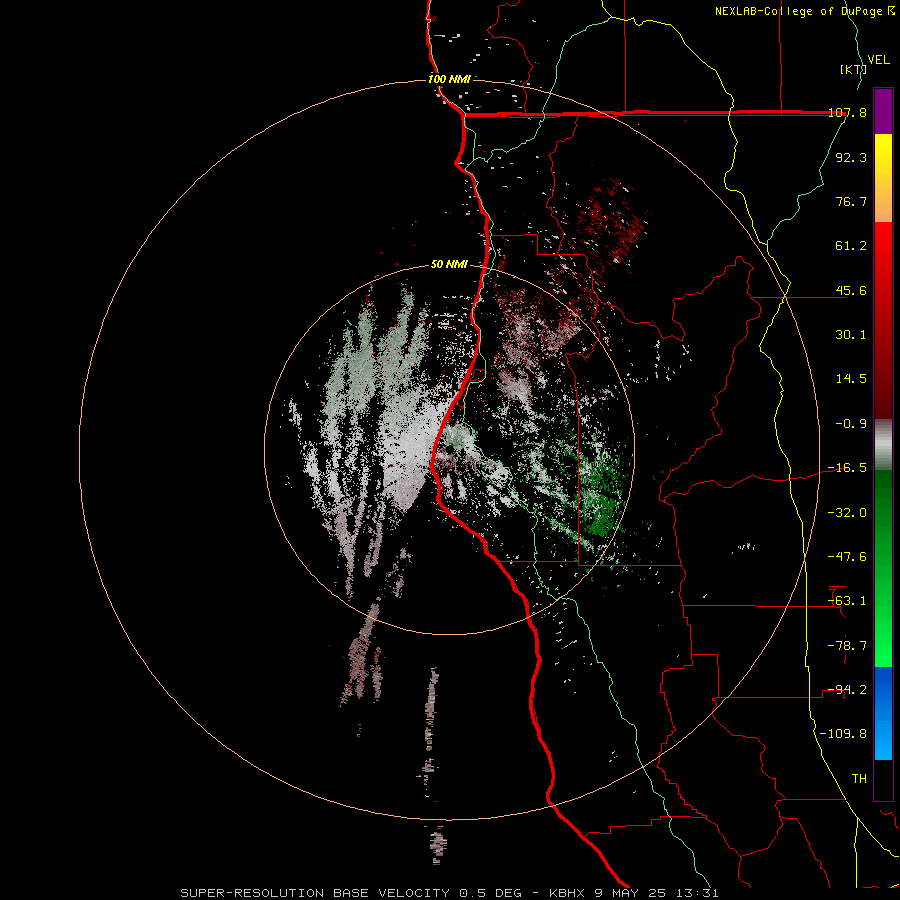Click the Super-Resolution Base Velocity caption
900x900 pixels.
[x=449, y=893]
